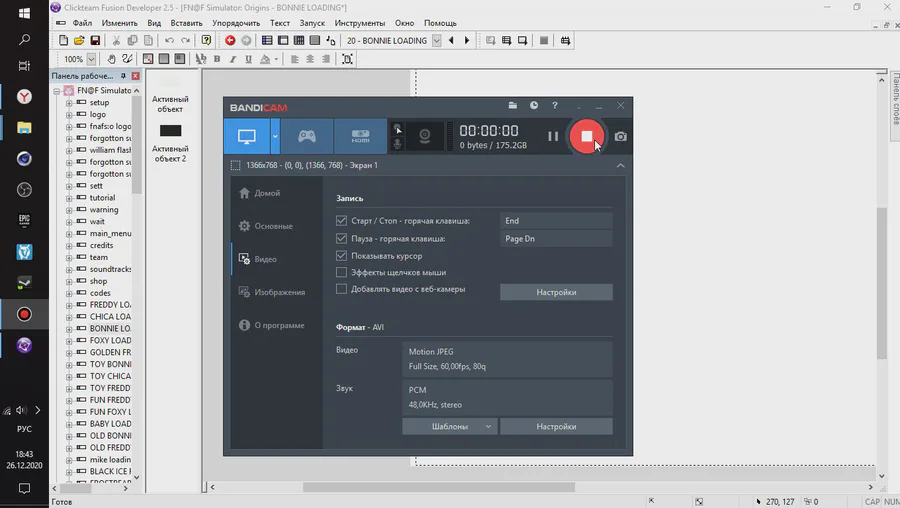Screen dimensions: 900x508
Task: Select Bandicam game recording mode
Action: pos(307,136)
